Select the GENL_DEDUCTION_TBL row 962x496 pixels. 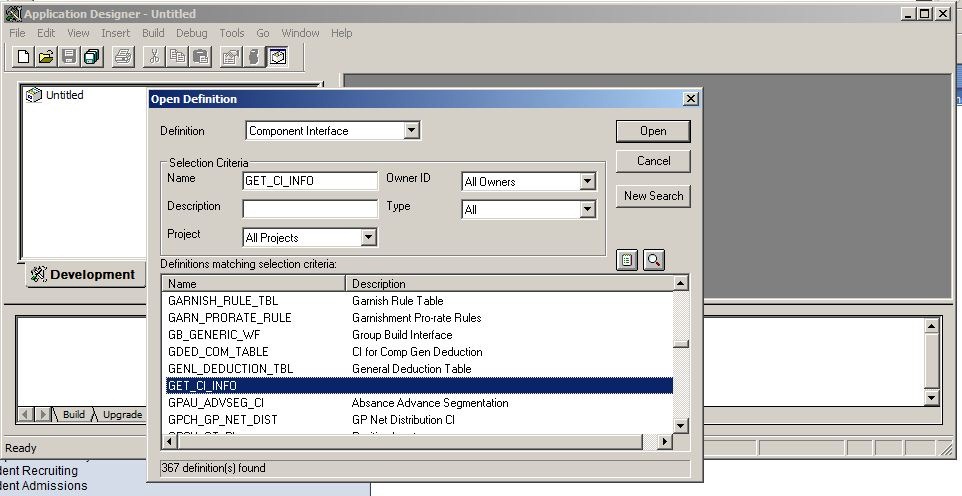[x=419, y=369]
